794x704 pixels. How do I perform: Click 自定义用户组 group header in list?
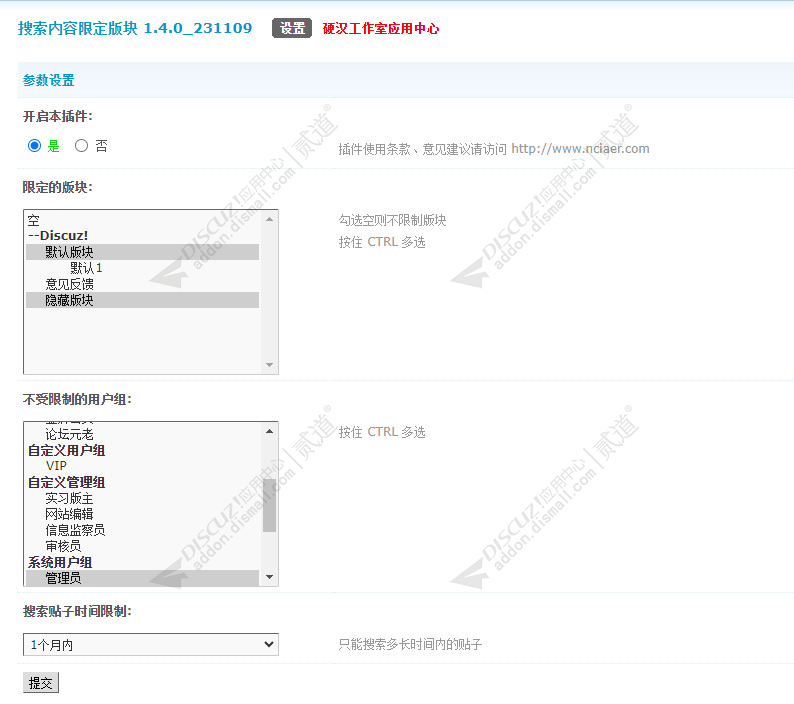click(142, 450)
